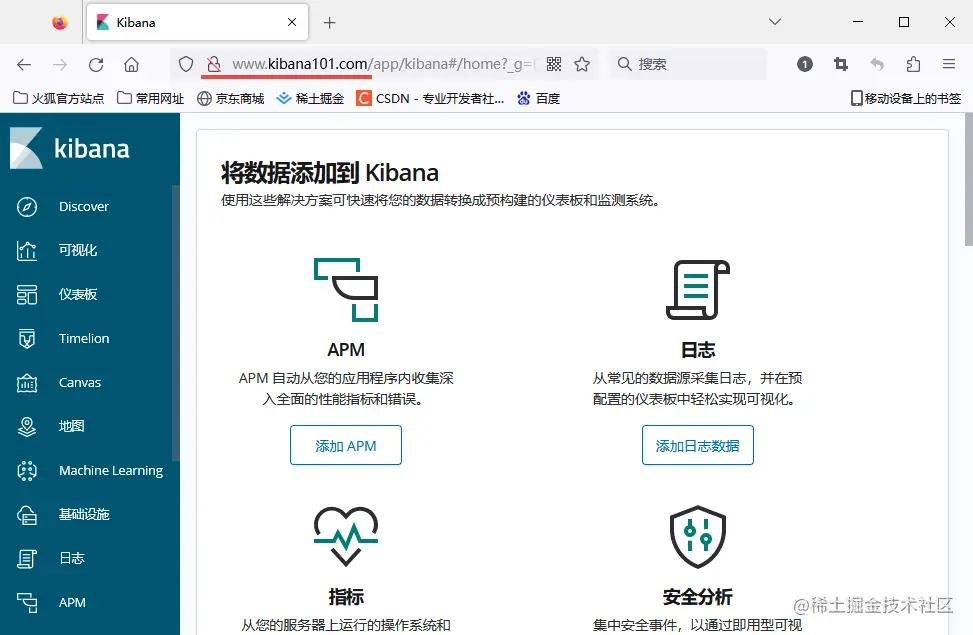
Task: Click the tracking protection shield icon
Action: pos(186,64)
